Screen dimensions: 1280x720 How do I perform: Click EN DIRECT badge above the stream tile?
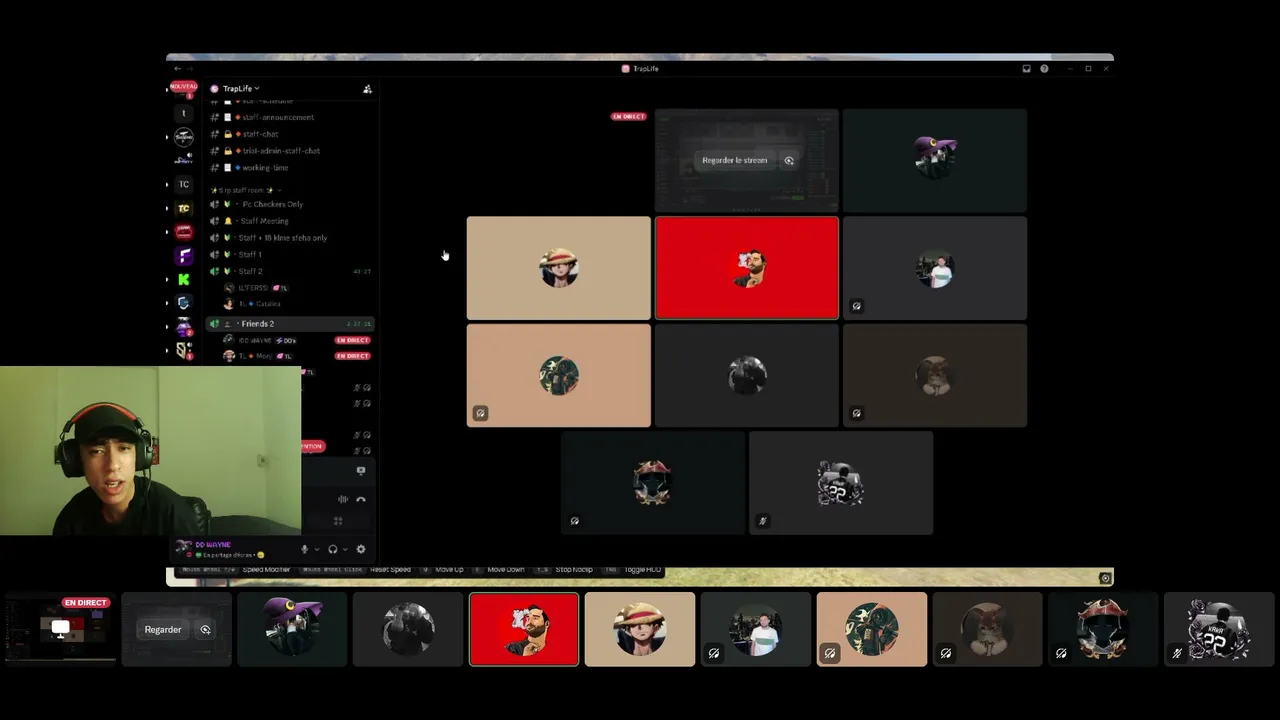[629, 117]
